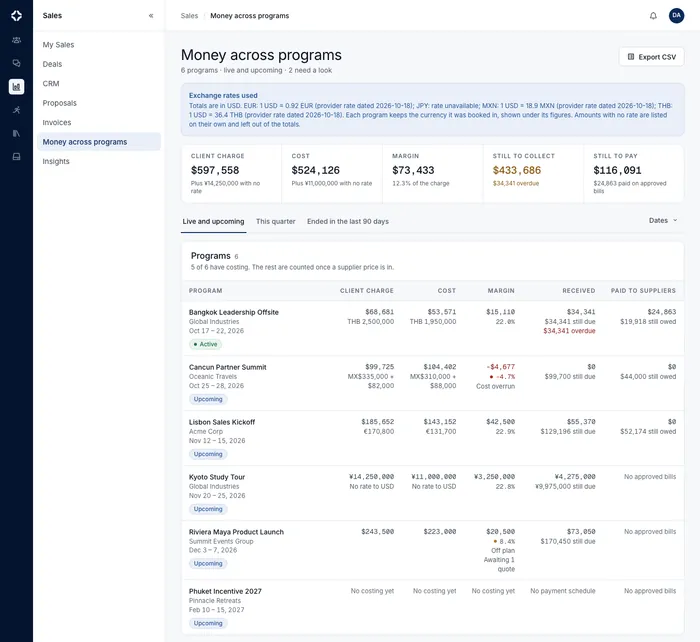Select the Live and upcoming tab

tap(213, 221)
